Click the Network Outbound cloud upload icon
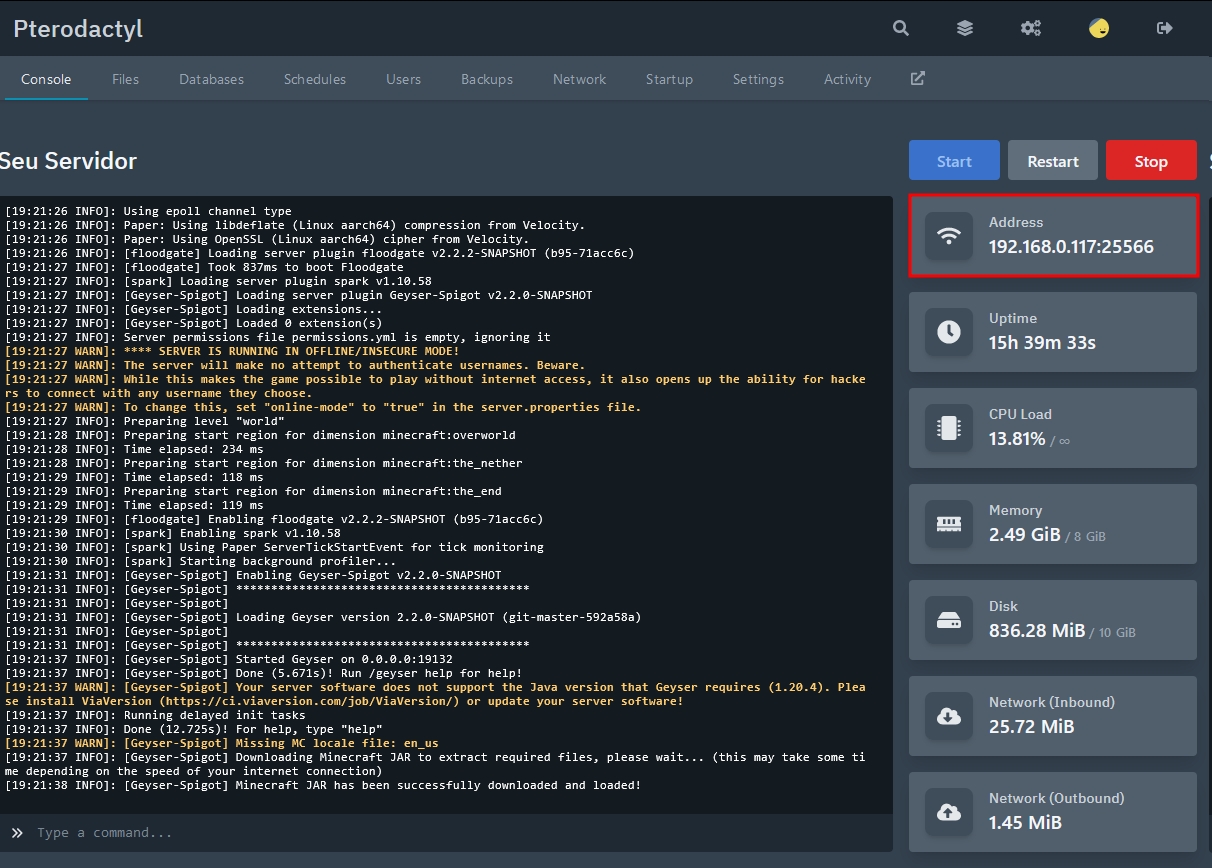Image resolution: width=1212 pixels, height=868 pixels. point(949,812)
